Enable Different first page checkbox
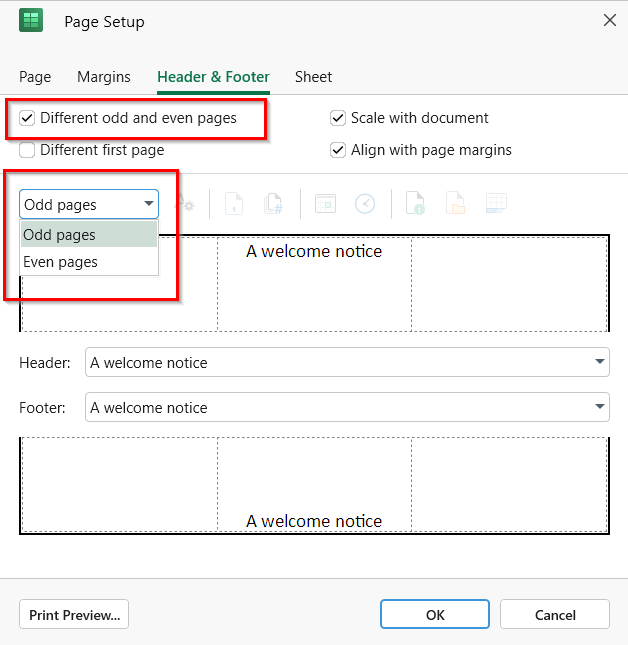Image resolution: width=628 pixels, height=645 pixels. (27, 150)
